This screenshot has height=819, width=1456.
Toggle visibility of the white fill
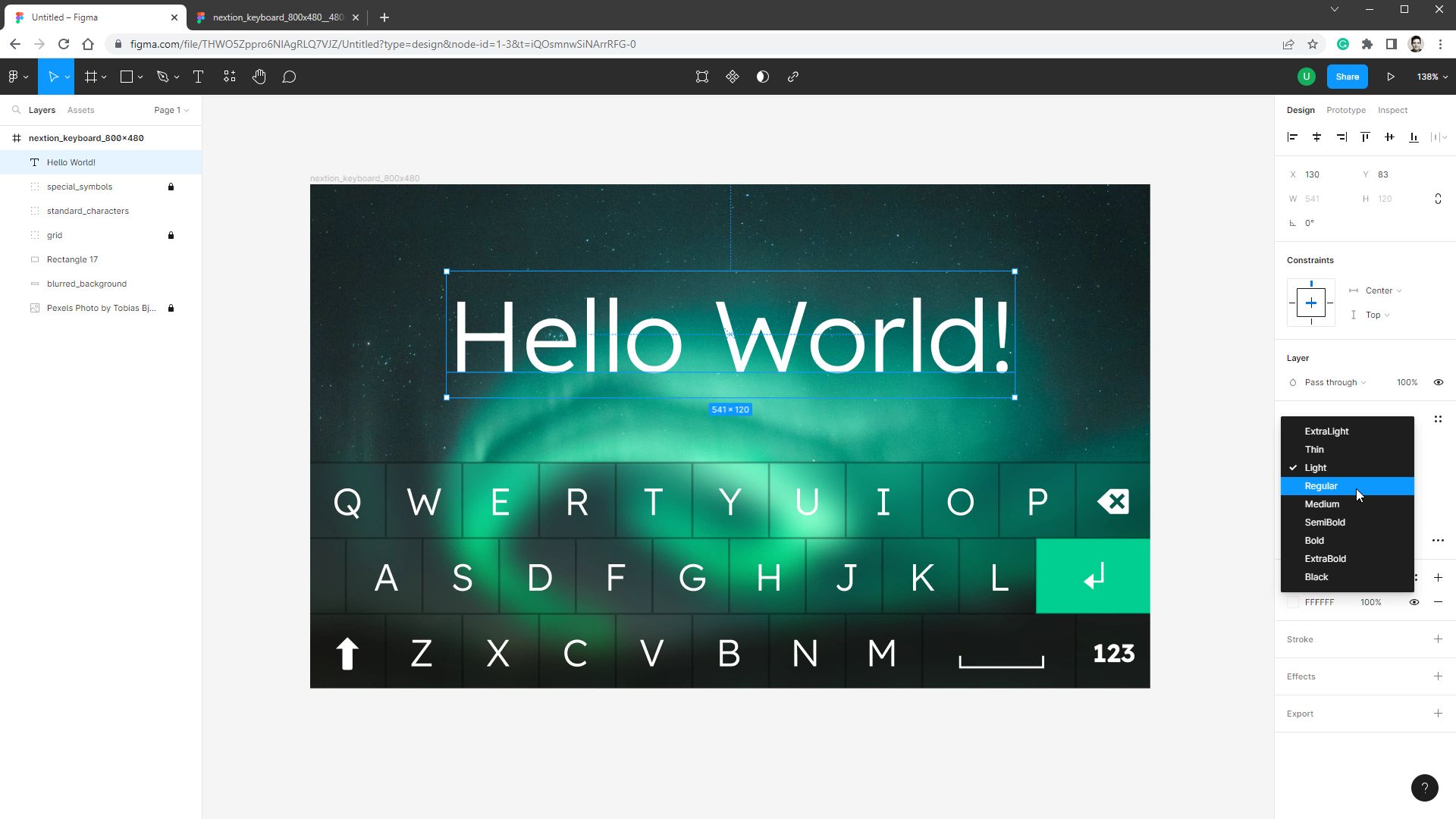1414,601
